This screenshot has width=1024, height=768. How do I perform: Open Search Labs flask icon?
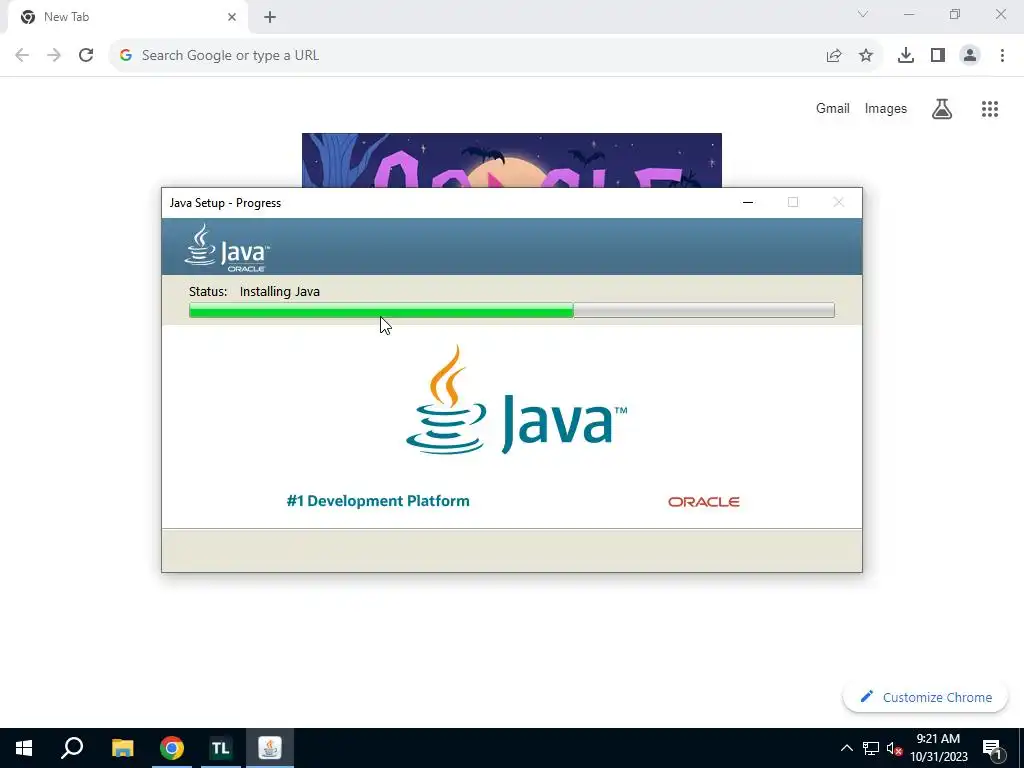click(x=942, y=108)
